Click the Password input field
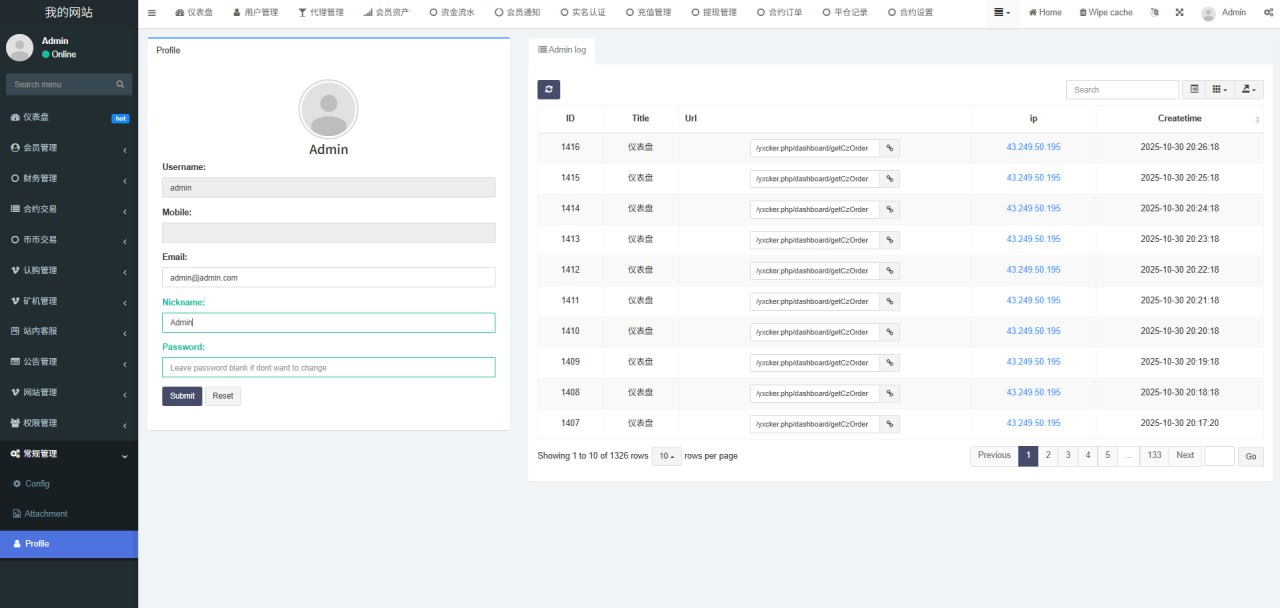The width and height of the screenshot is (1280, 608). click(328, 368)
